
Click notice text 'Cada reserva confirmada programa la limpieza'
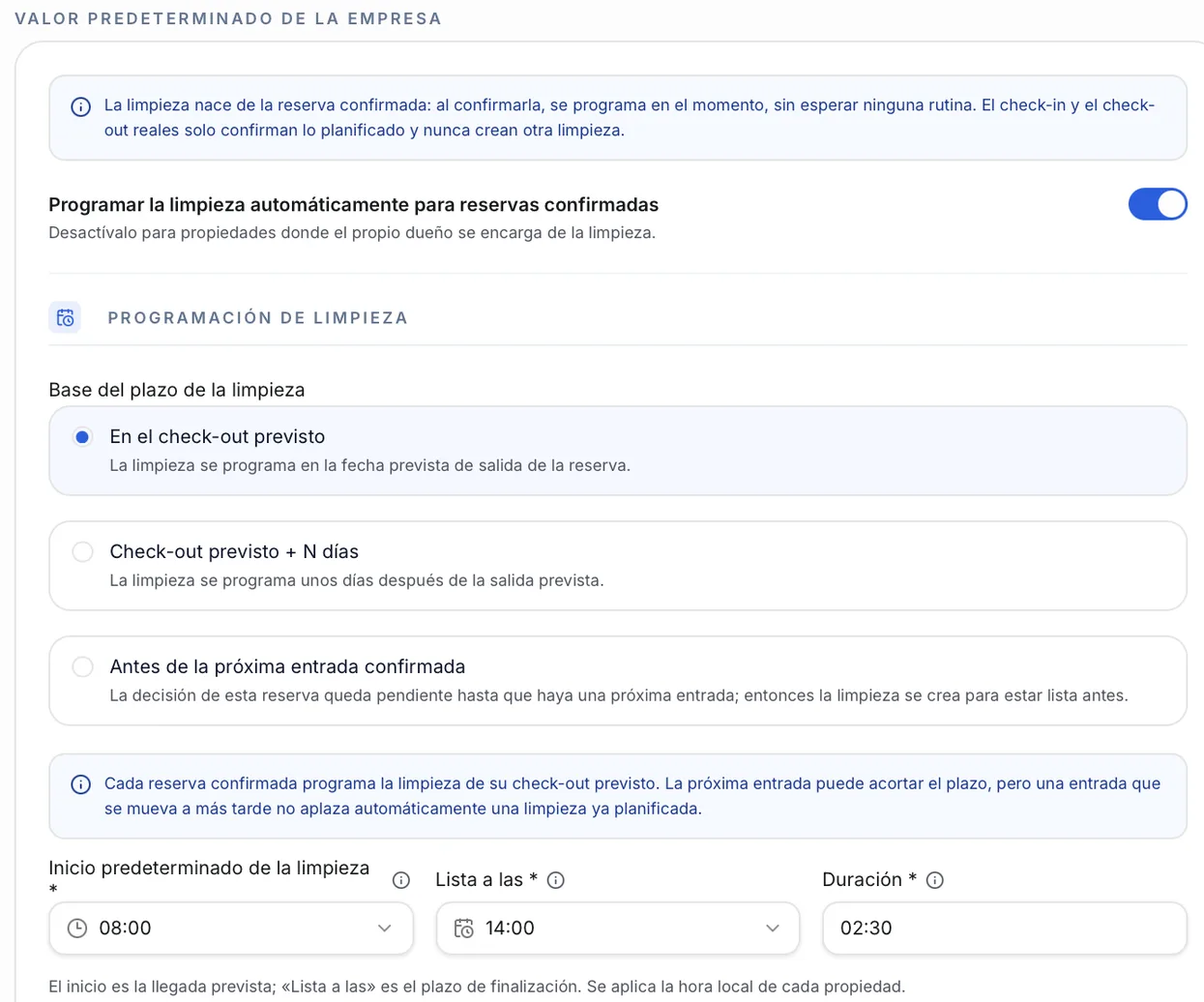[632, 796]
